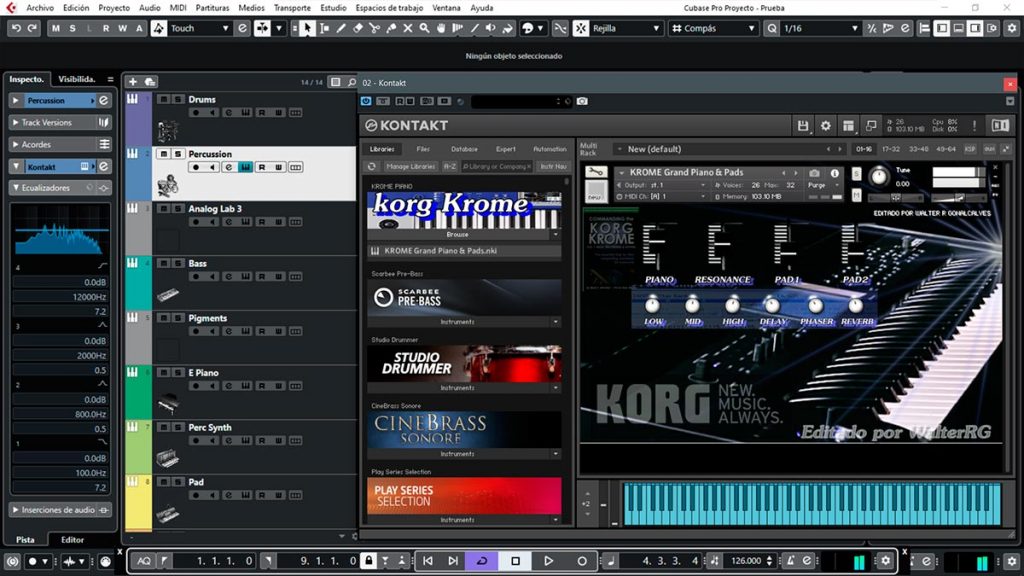Open Instruments under Scarbee Pre-Bass
The width and height of the screenshot is (1024, 576).
[457, 322]
